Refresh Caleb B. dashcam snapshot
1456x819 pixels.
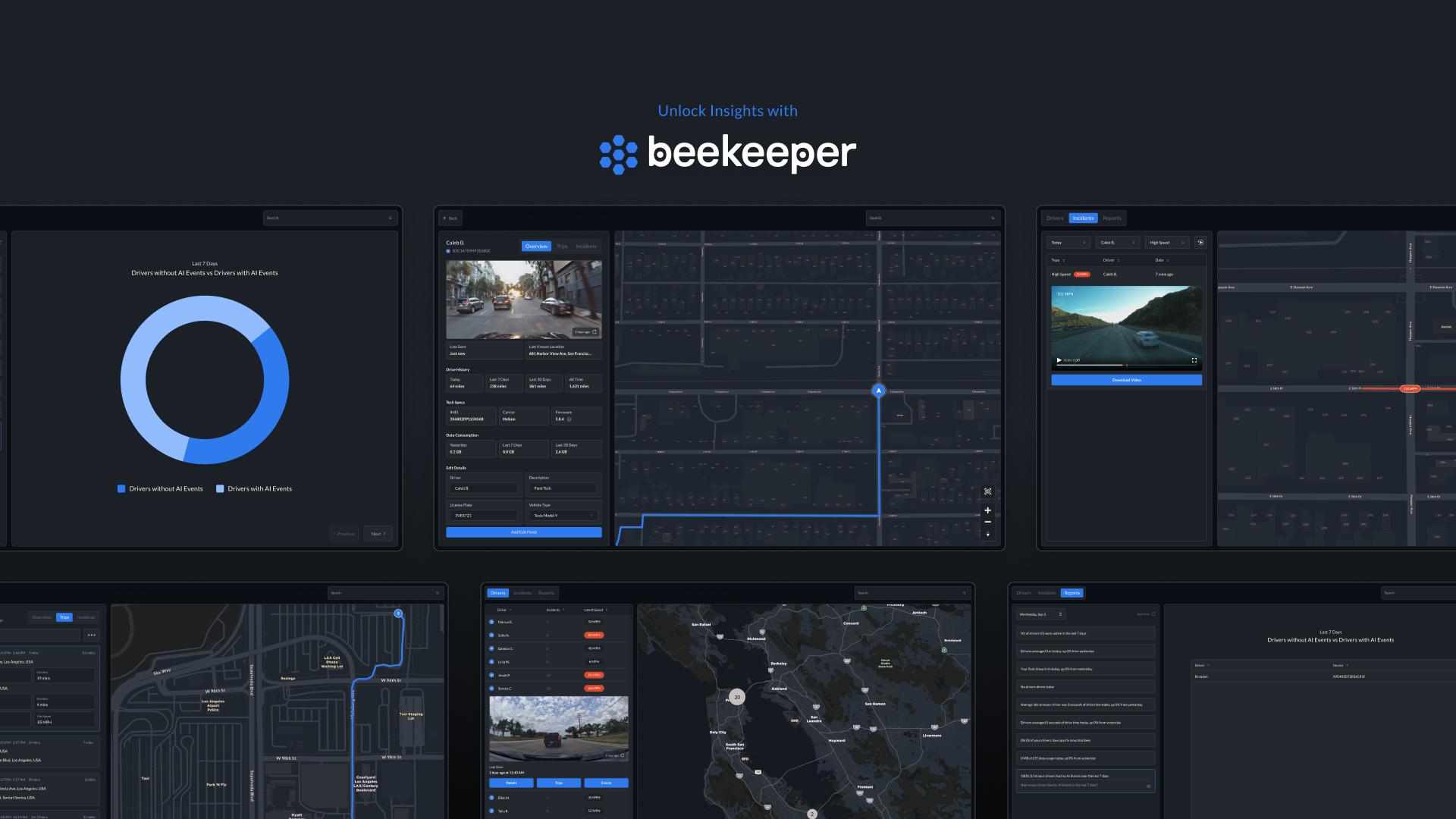tap(595, 332)
